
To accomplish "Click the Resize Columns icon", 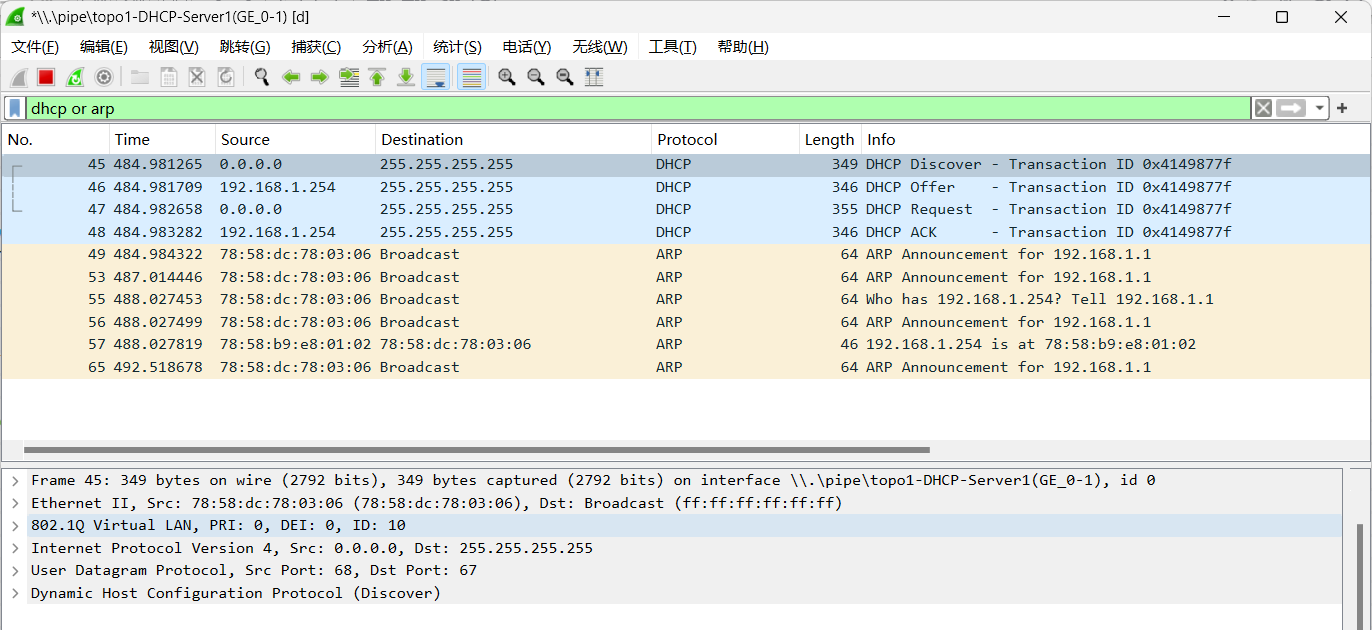I will (595, 77).
